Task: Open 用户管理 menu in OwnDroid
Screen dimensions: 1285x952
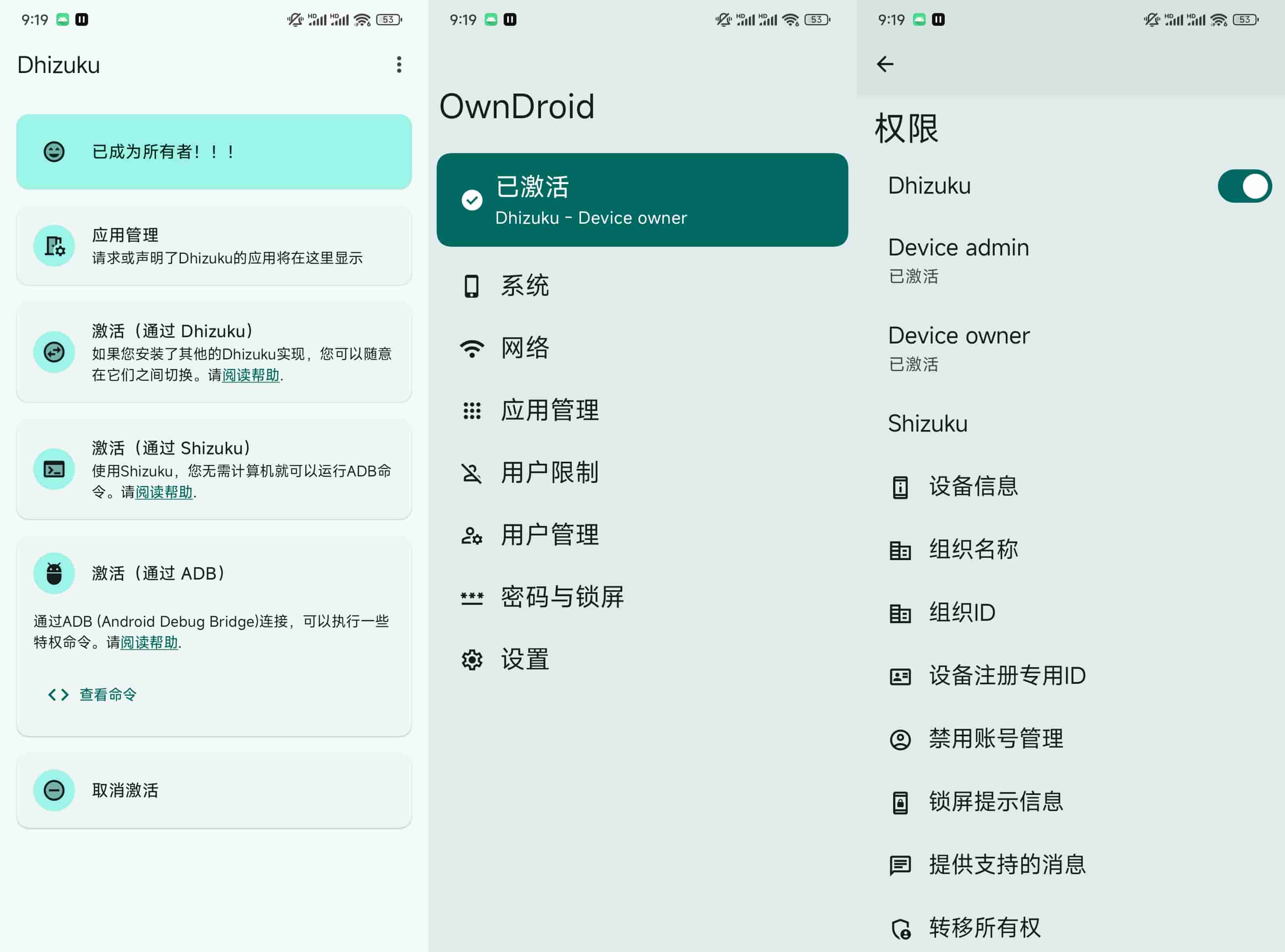Action: point(642,535)
